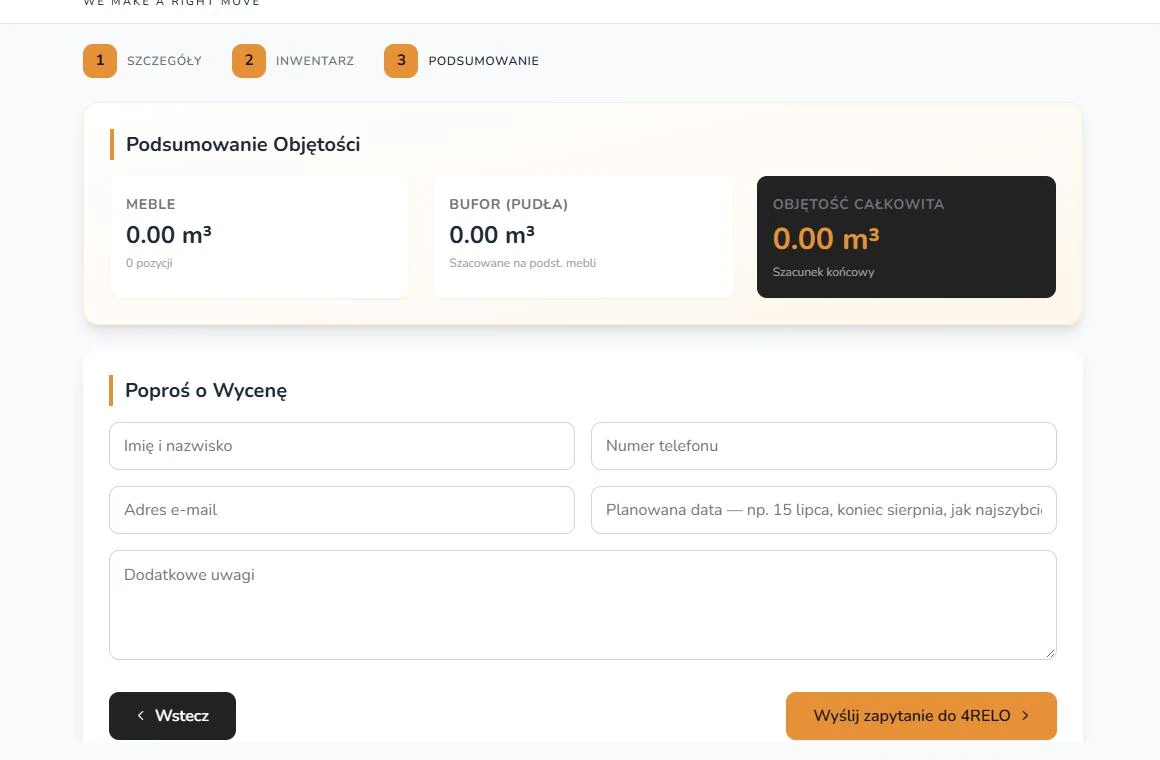Image resolution: width=1160 pixels, height=760 pixels.
Task: Click the Podsumowanie Objętości heading
Action: [x=243, y=144]
